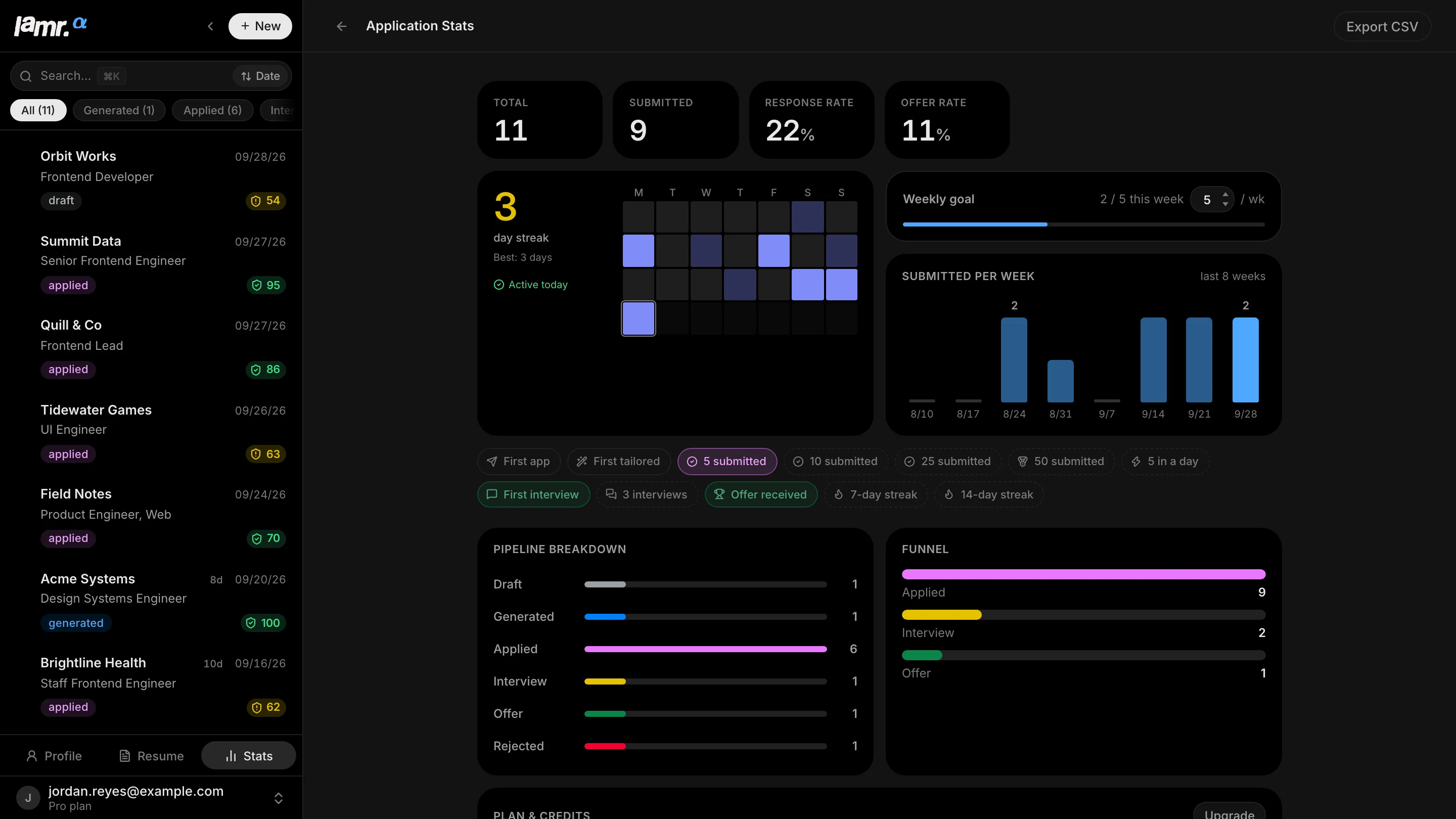Click the back arrow beside Application Stats
Viewport: 1456px width, 819px height.
341,26
